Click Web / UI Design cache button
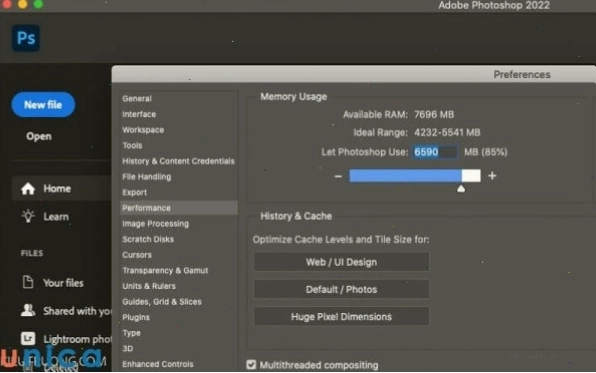Image resolution: width=596 pixels, height=373 pixels. 341,262
